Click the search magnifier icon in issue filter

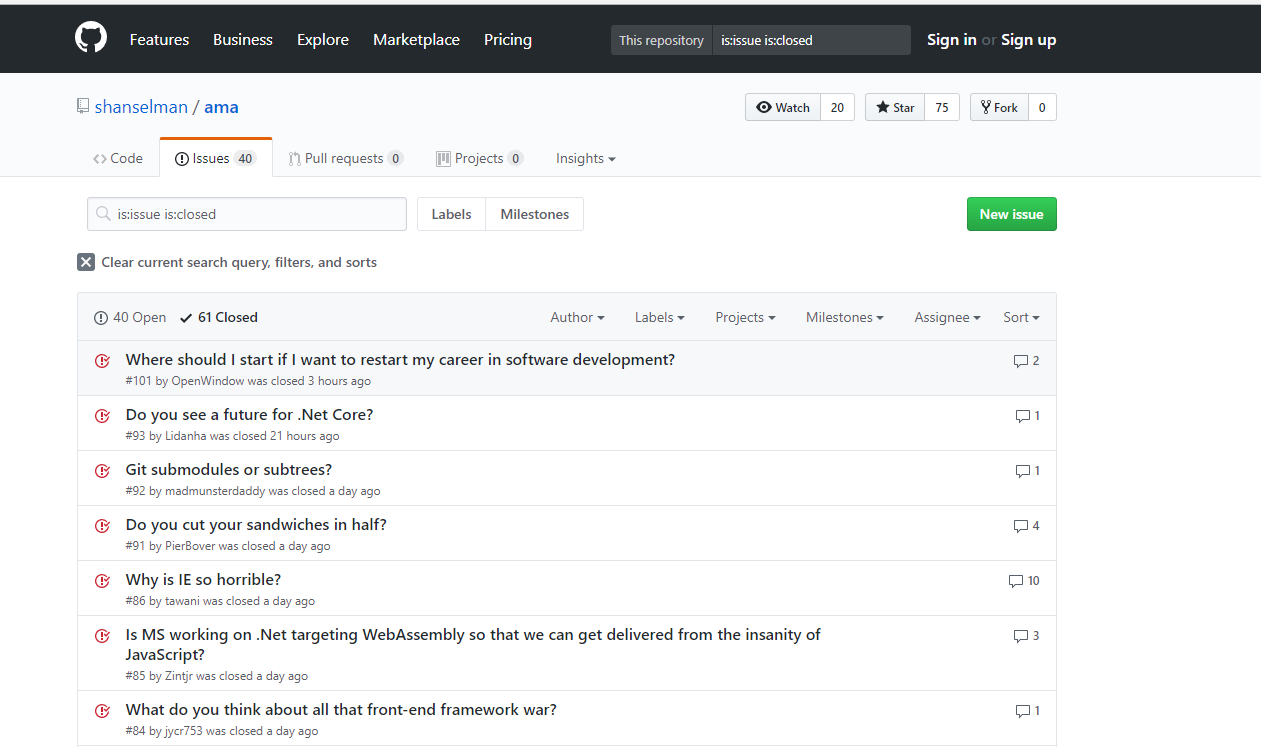coord(103,214)
